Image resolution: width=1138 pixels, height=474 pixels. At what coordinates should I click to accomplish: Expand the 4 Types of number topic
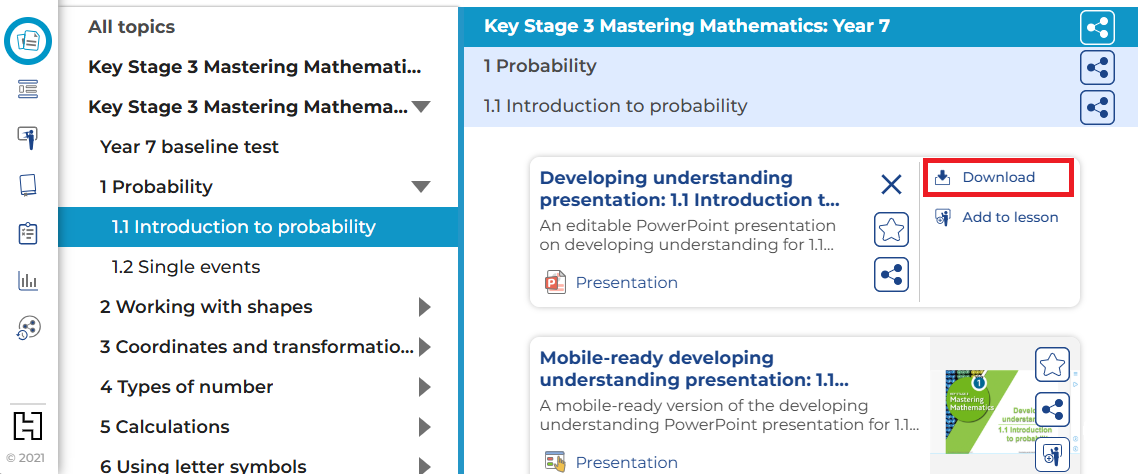424,387
